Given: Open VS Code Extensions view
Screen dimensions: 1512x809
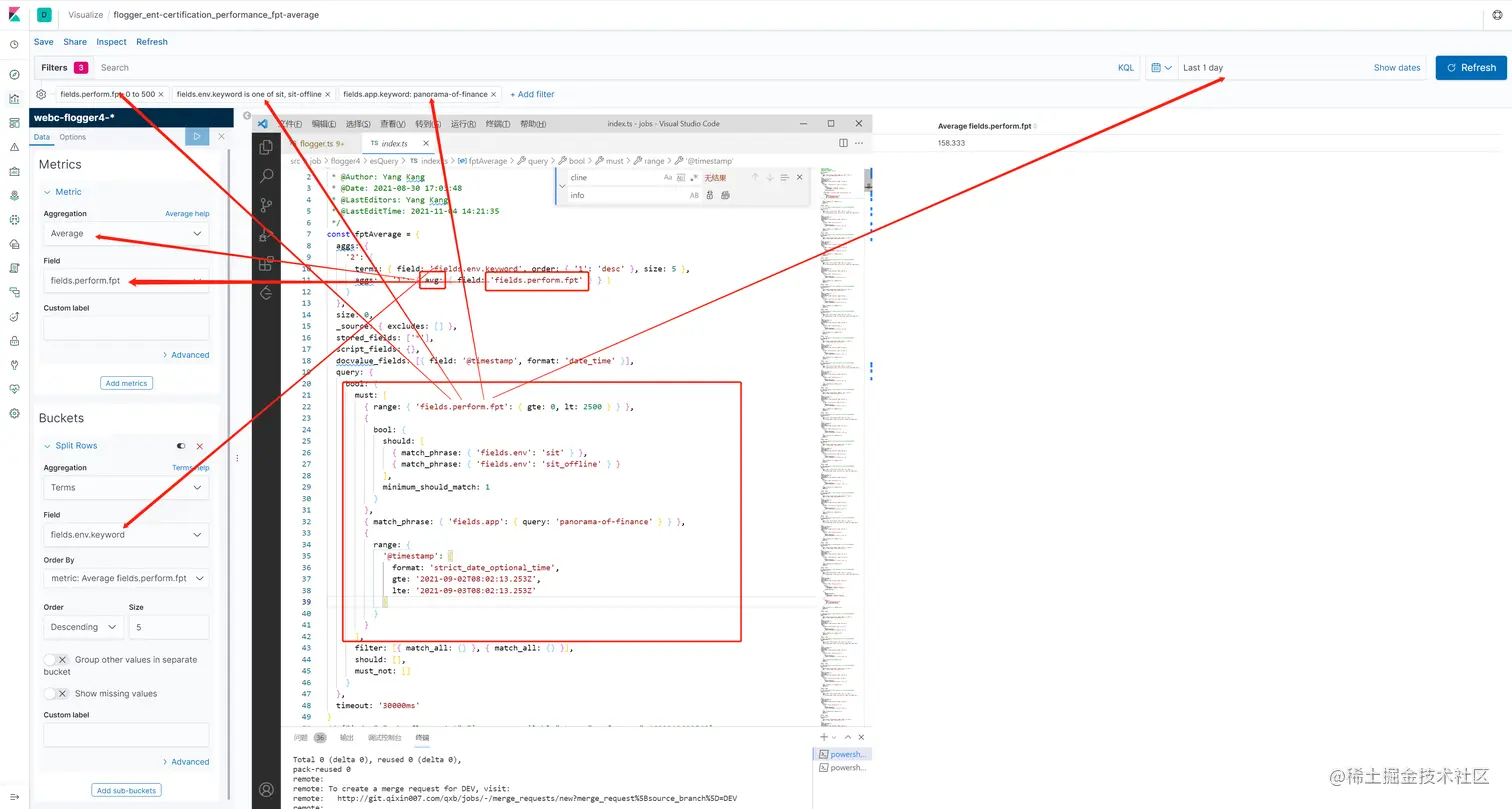Looking at the screenshot, I should click(266, 264).
